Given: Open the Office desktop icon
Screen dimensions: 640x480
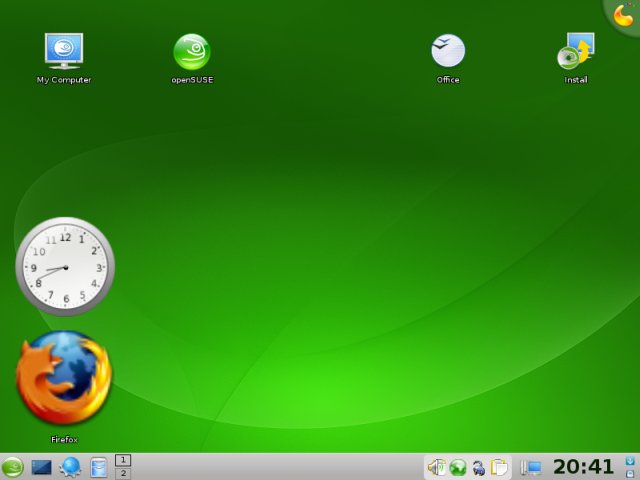Looking at the screenshot, I should (448, 51).
